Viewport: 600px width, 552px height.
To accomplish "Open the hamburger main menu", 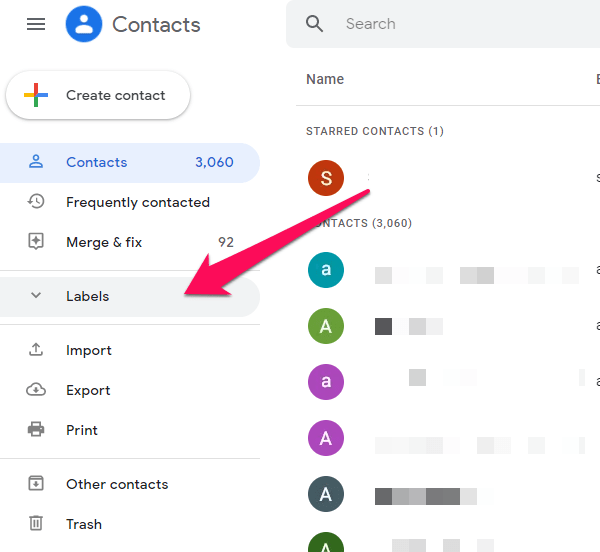I will pyautogui.click(x=36, y=24).
